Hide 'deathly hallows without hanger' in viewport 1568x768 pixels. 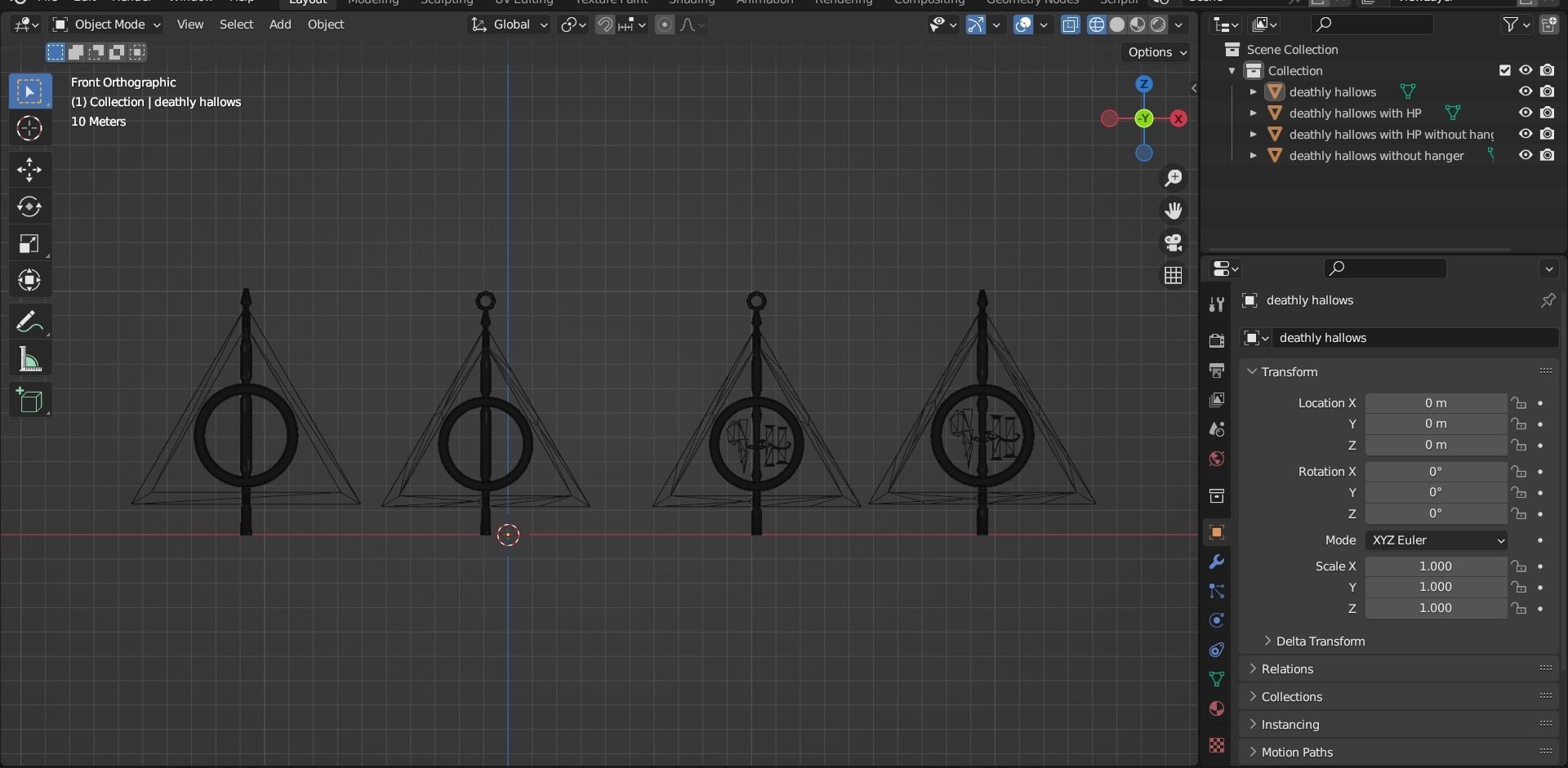click(x=1526, y=155)
